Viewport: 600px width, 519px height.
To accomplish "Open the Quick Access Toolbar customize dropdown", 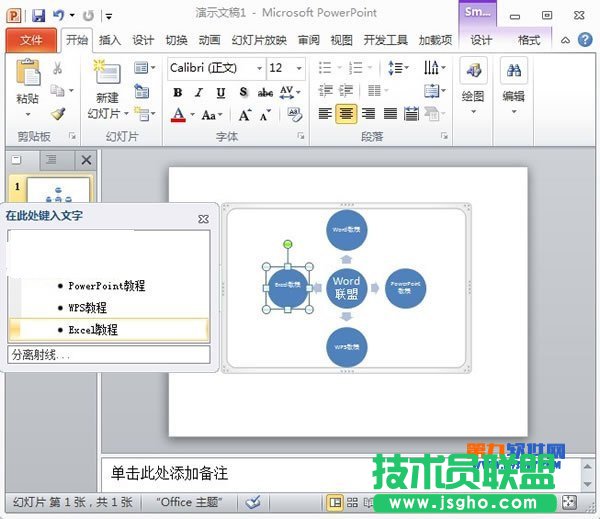I will [109, 16].
